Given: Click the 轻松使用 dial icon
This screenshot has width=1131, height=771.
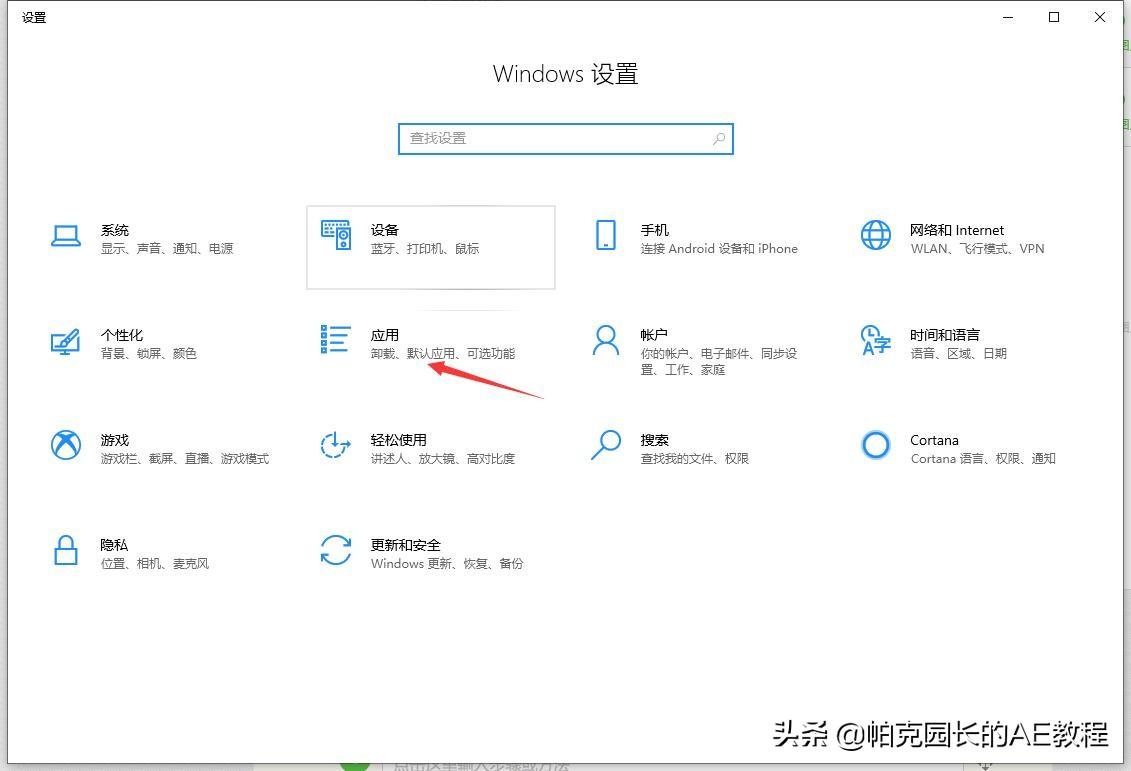Looking at the screenshot, I should [x=335, y=445].
